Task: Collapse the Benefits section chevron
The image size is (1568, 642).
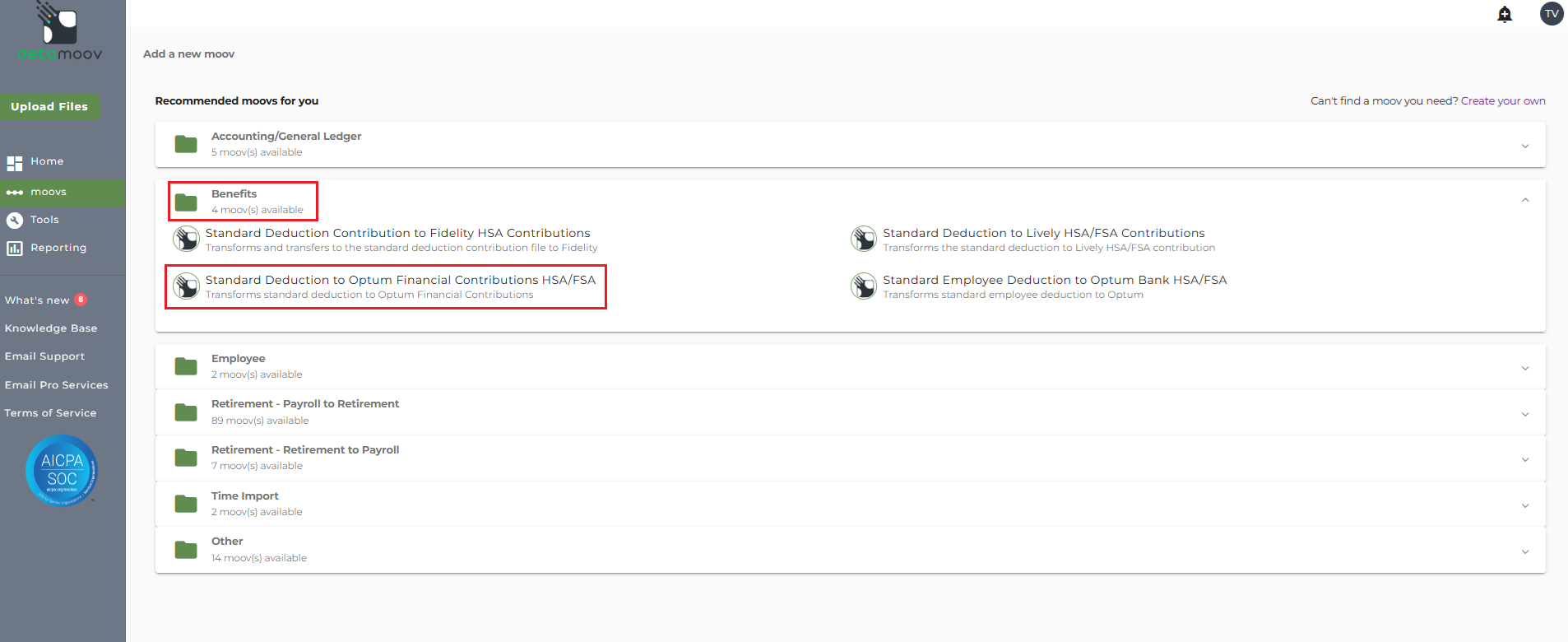Action: coord(1525,200)
